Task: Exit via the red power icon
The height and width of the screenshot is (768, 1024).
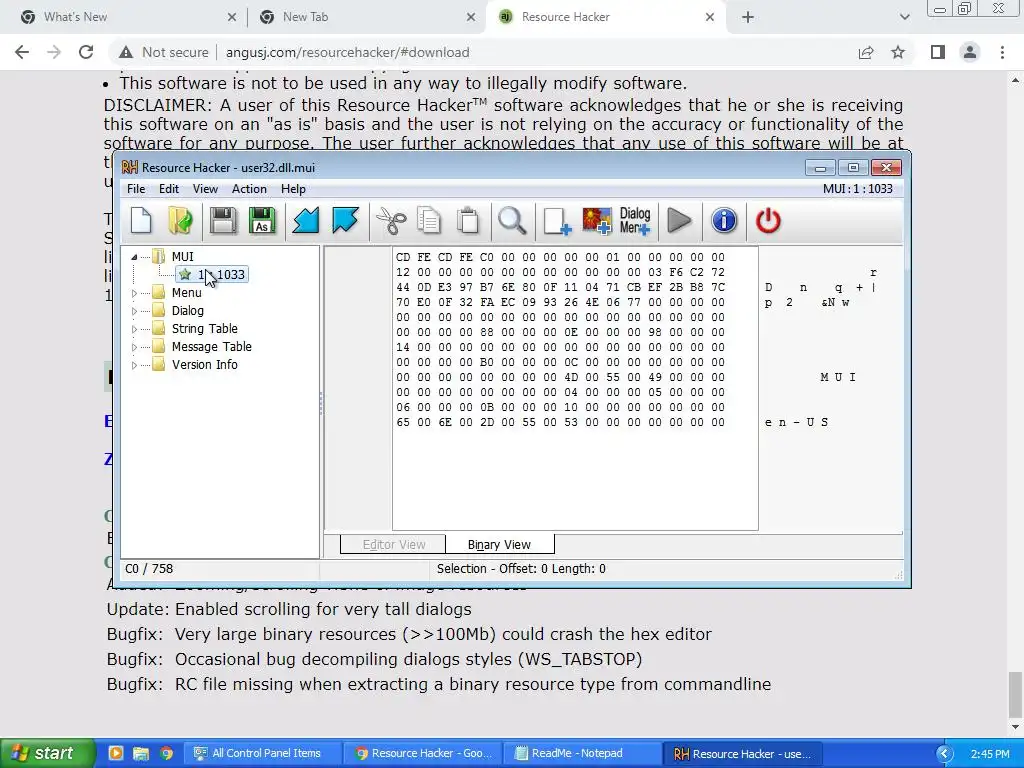Action: pyautogui.click(x=768, y=221)
